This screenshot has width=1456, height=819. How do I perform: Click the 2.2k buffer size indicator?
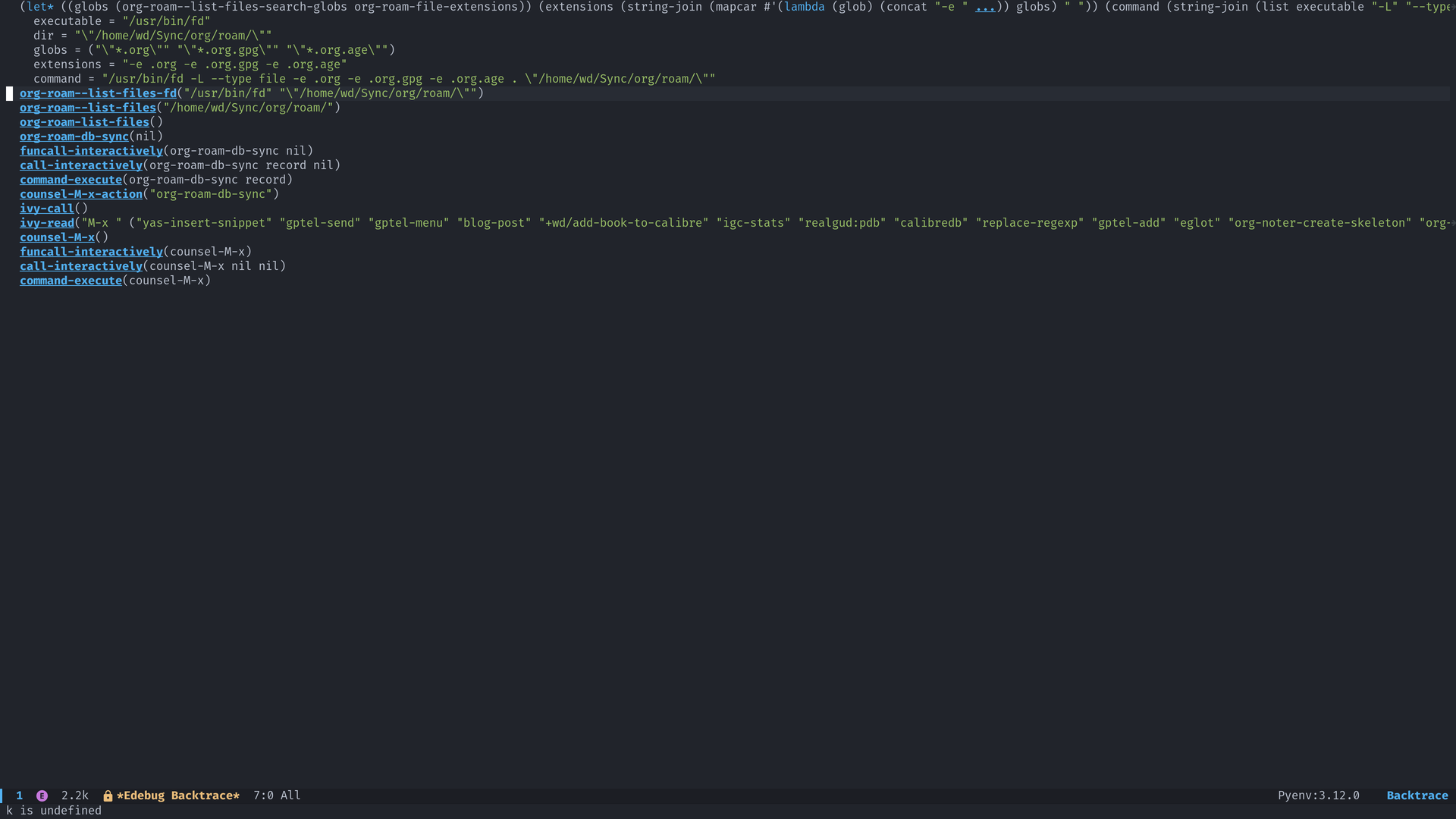pos(74,795)
